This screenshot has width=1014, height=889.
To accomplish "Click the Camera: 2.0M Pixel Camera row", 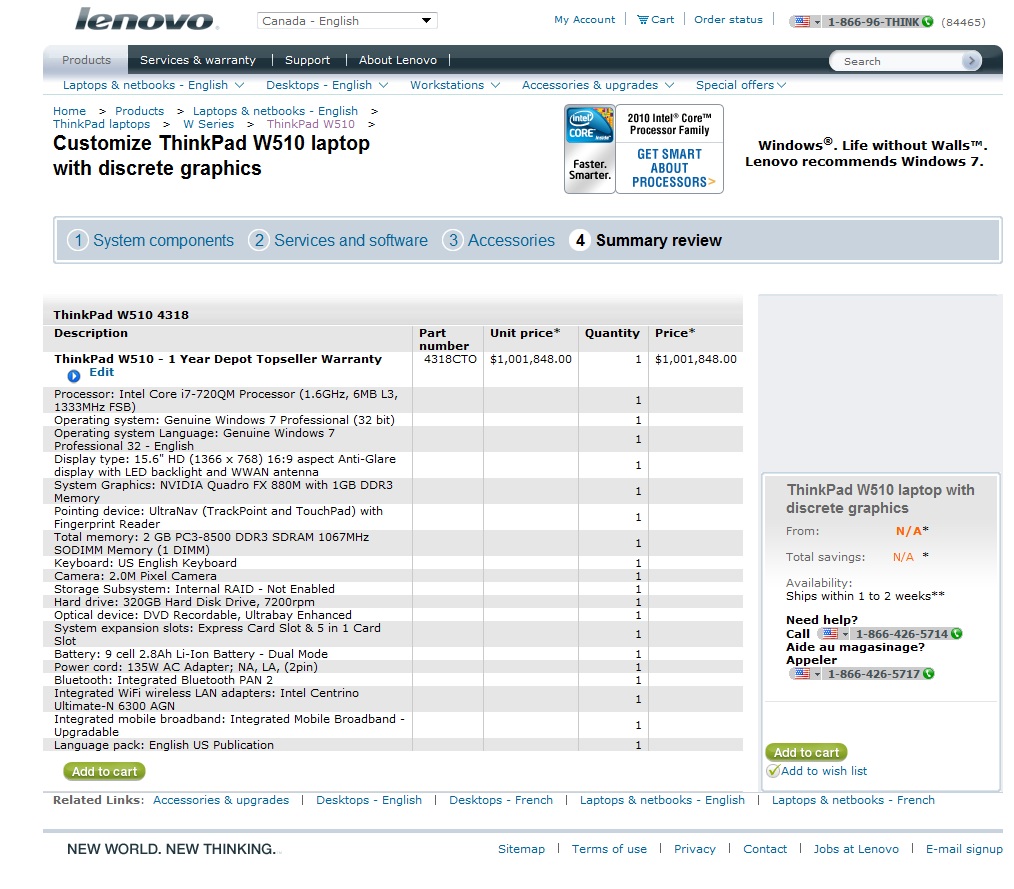I will [393, 576].
